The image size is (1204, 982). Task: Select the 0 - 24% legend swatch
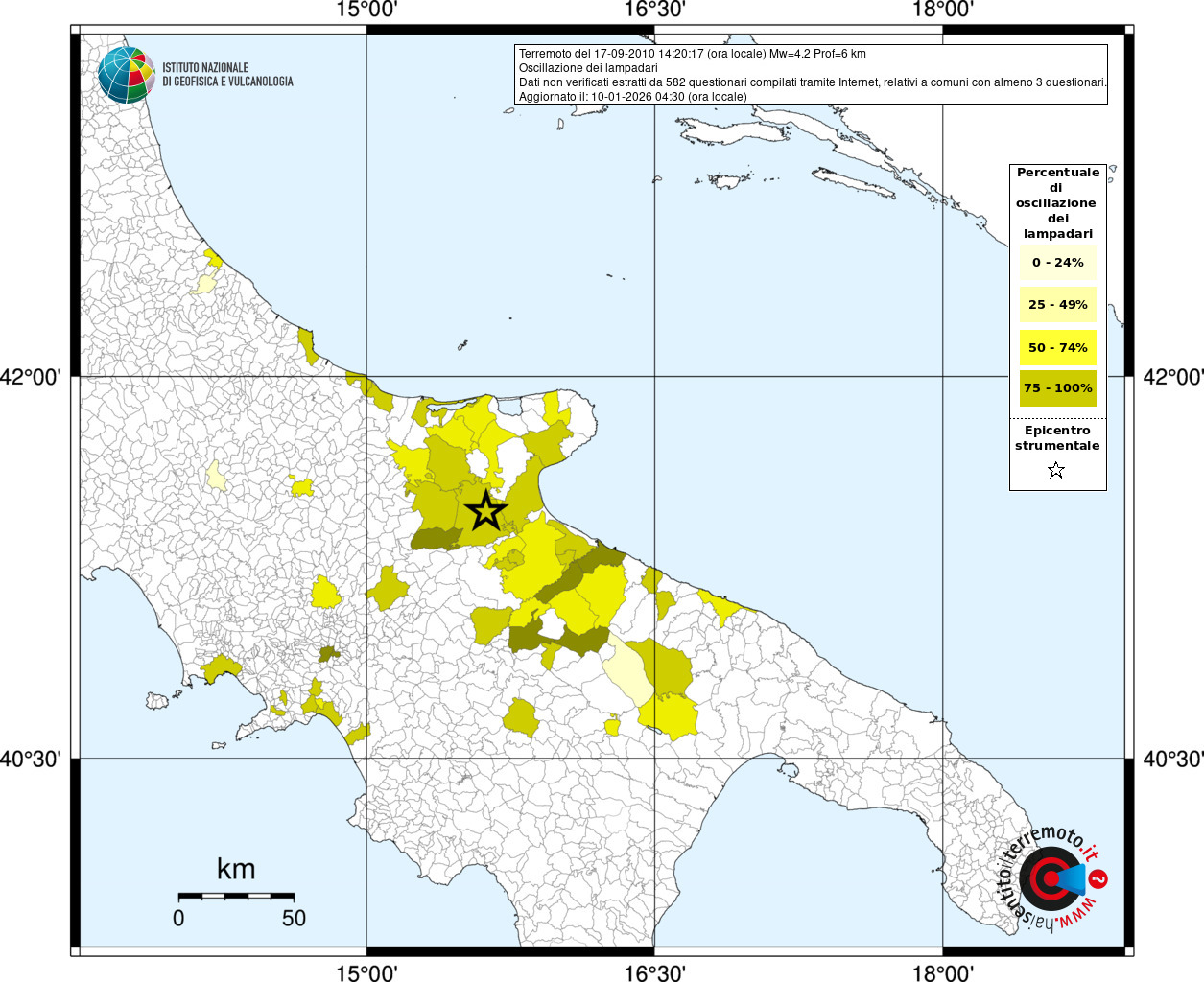point(1057,263)
